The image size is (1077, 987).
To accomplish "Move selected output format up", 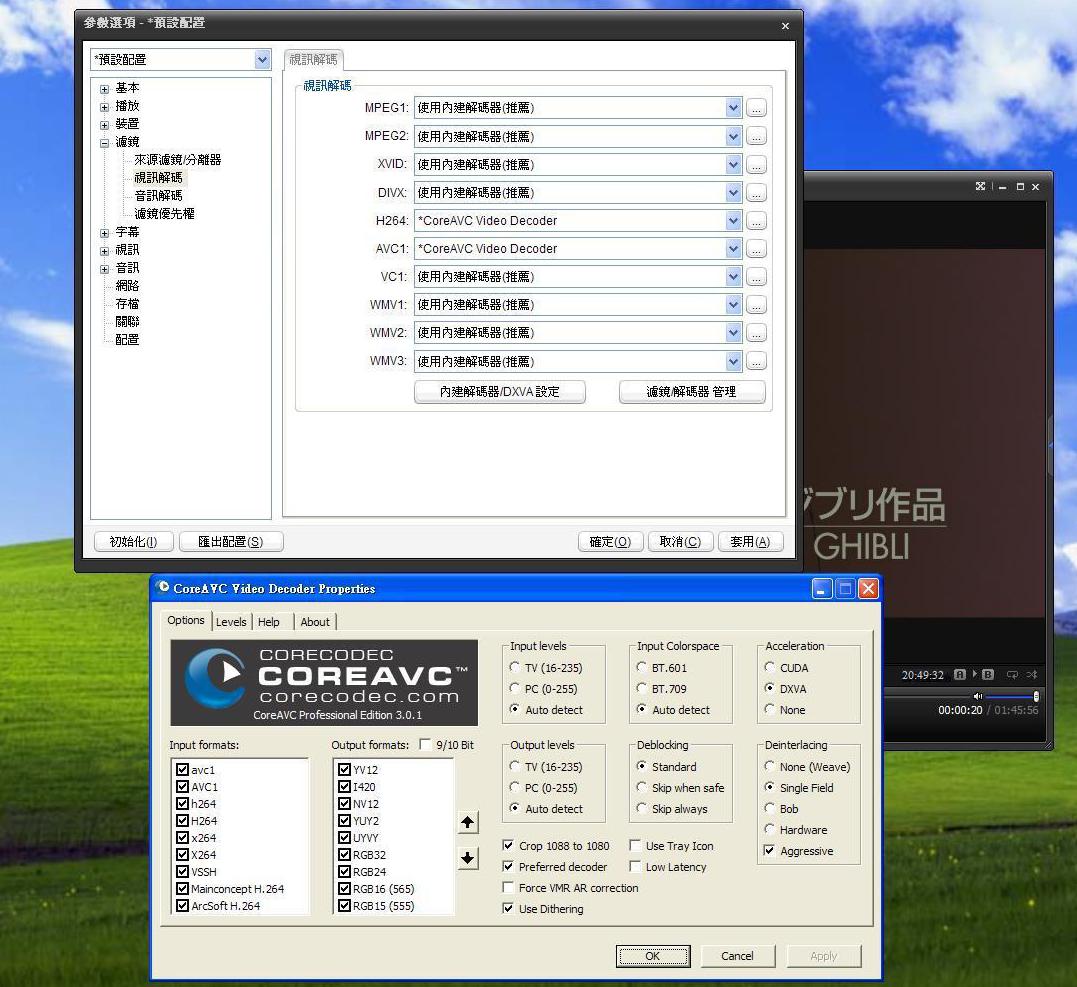I will pos(468,822).
